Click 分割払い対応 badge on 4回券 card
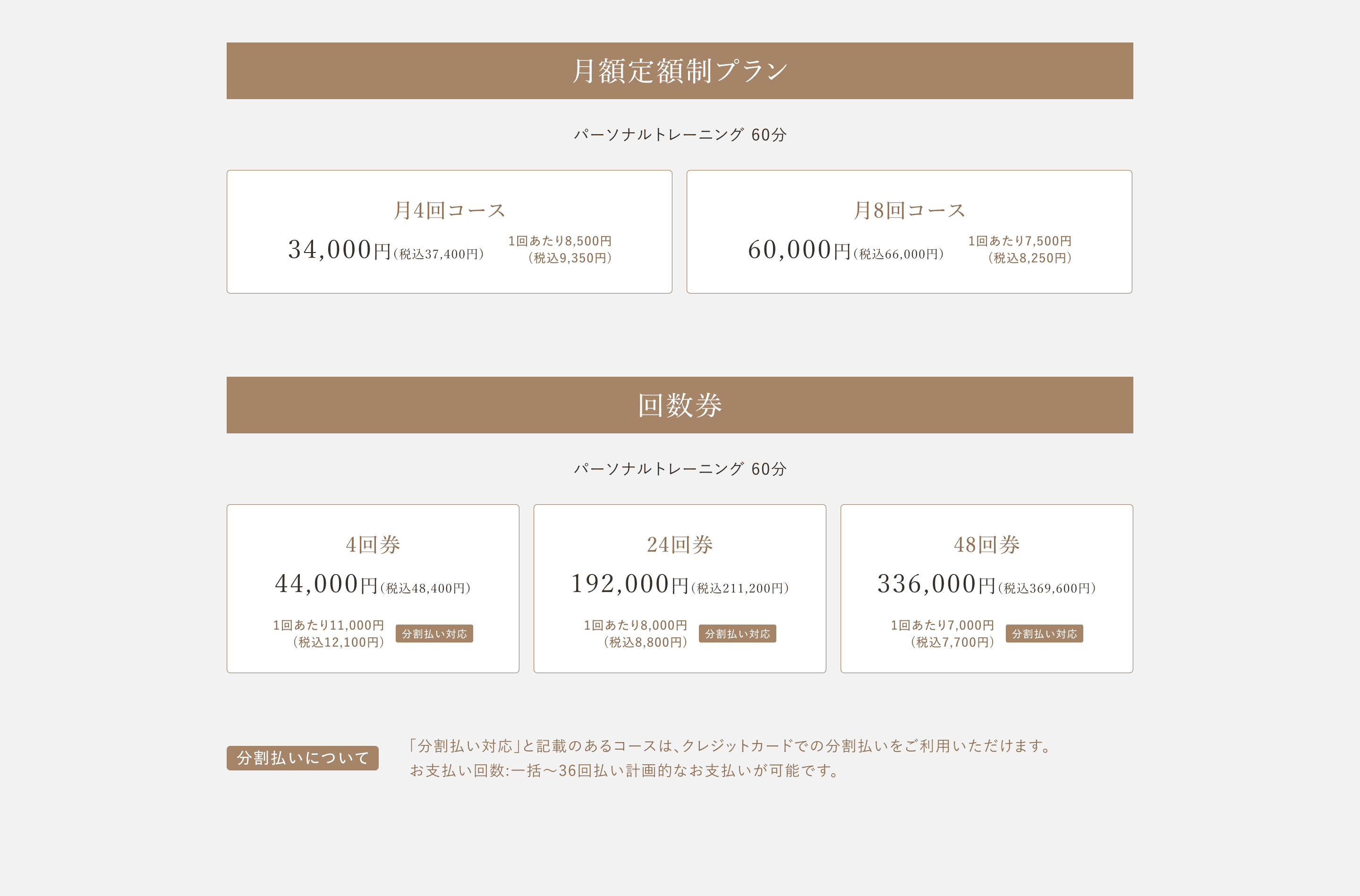The image size is (1360, 896). 434,634
